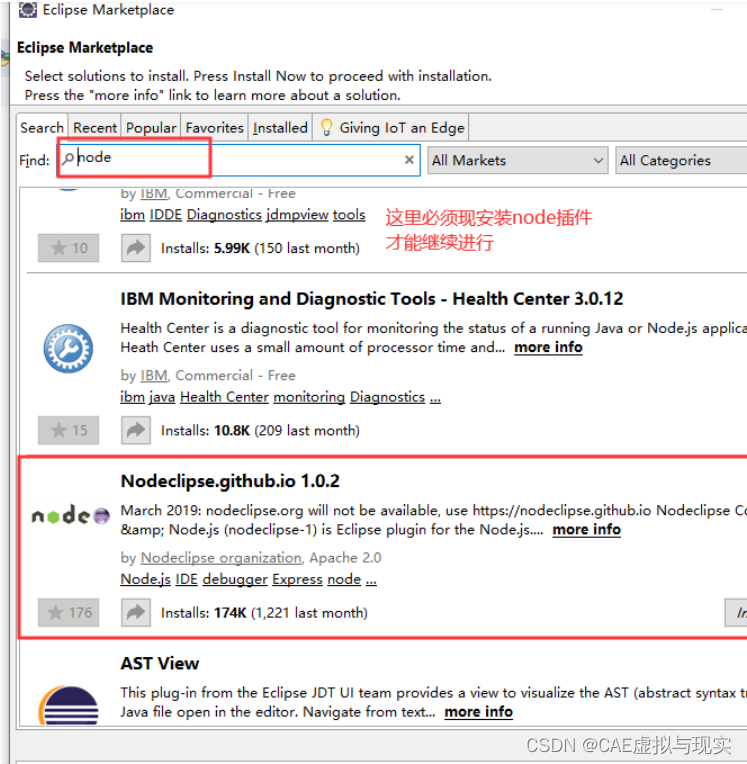Share the Health Center listing

pos(136,430)
